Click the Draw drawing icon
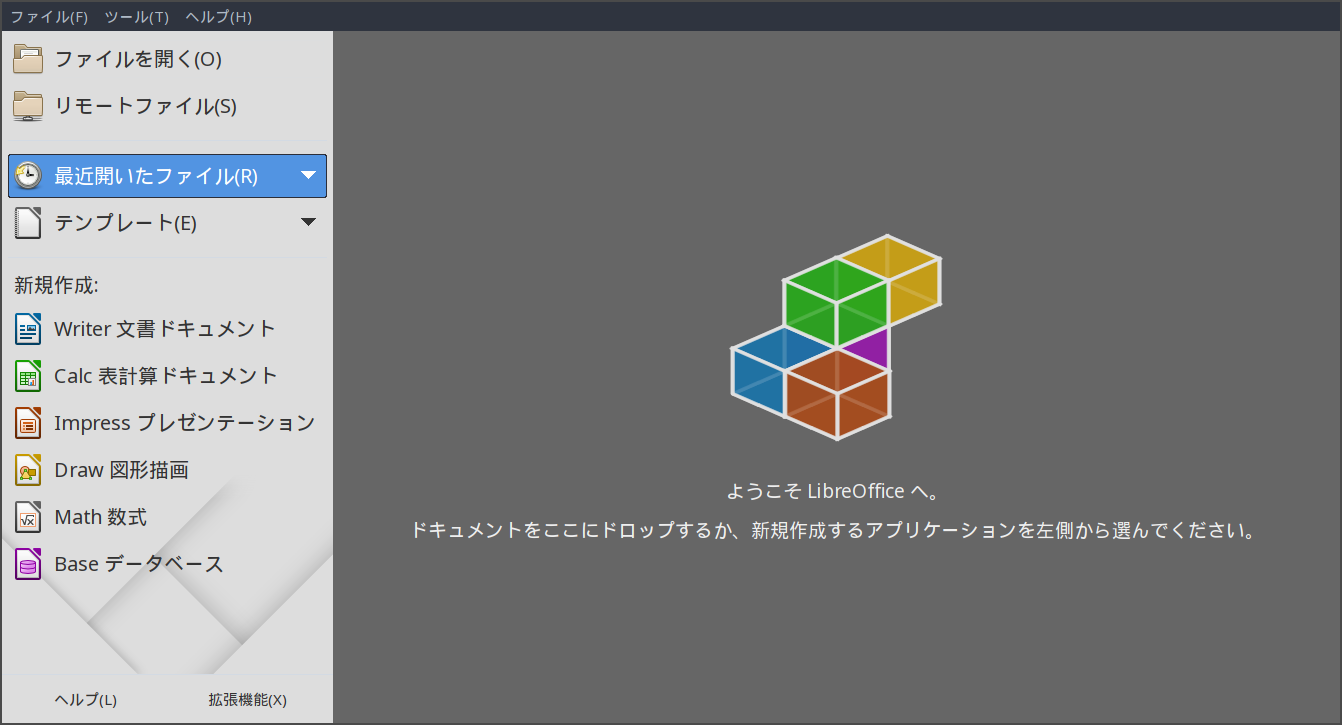This screenshot has width=1342, height=725. click(x=28, y=470)
